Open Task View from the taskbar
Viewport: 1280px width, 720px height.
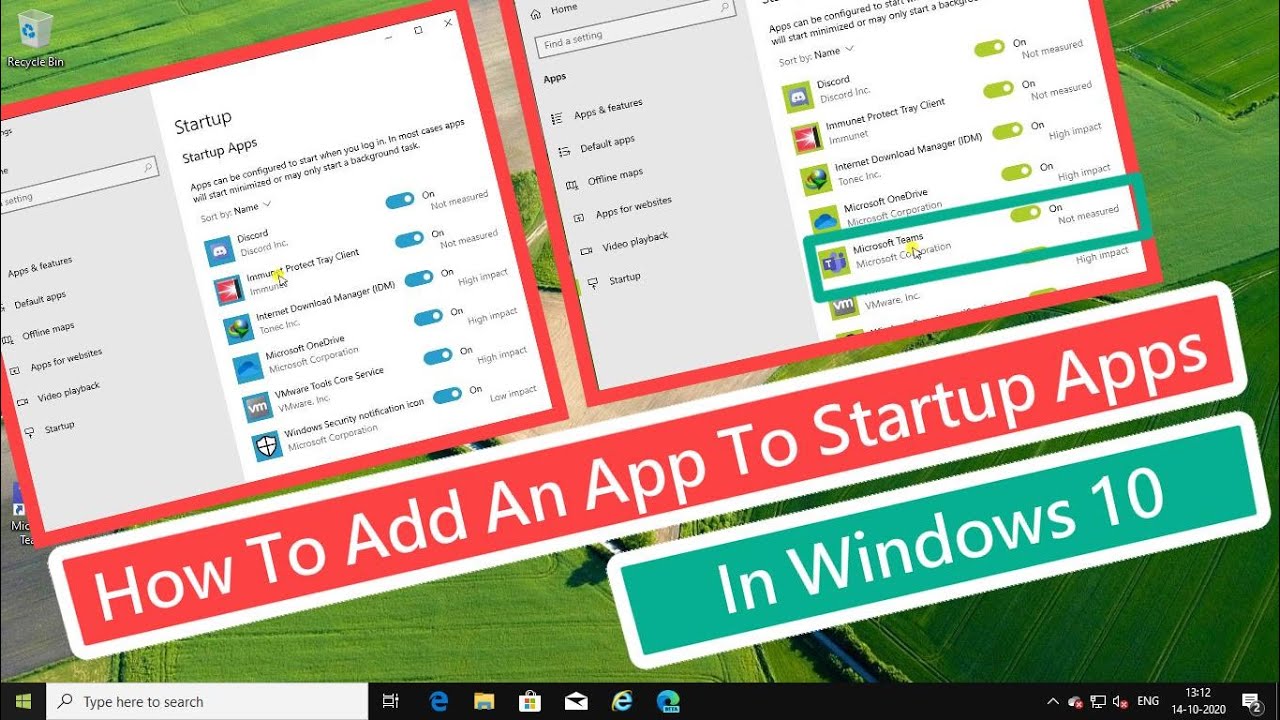click(x=391, y=701)
